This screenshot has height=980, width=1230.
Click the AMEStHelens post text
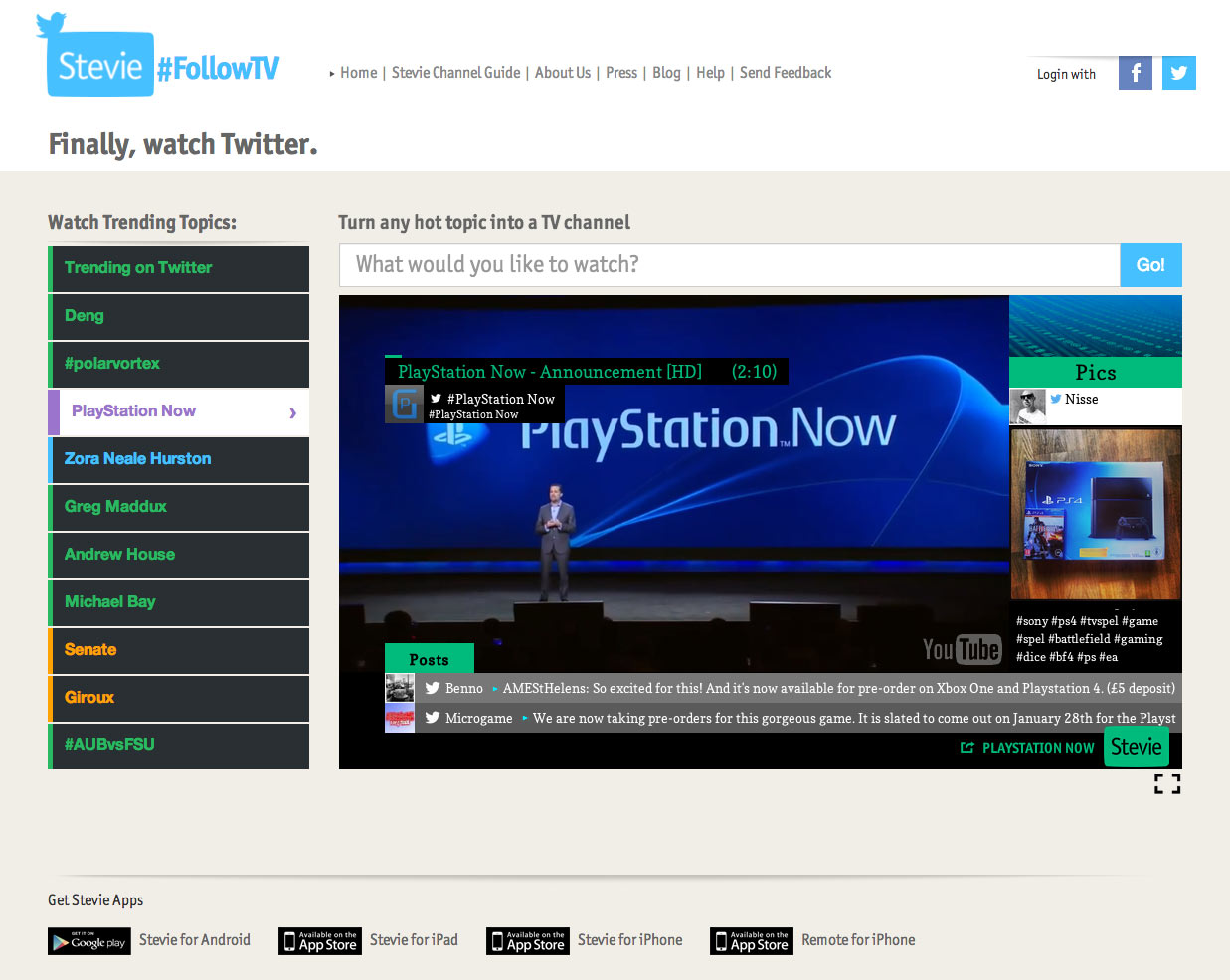point(839,688)
